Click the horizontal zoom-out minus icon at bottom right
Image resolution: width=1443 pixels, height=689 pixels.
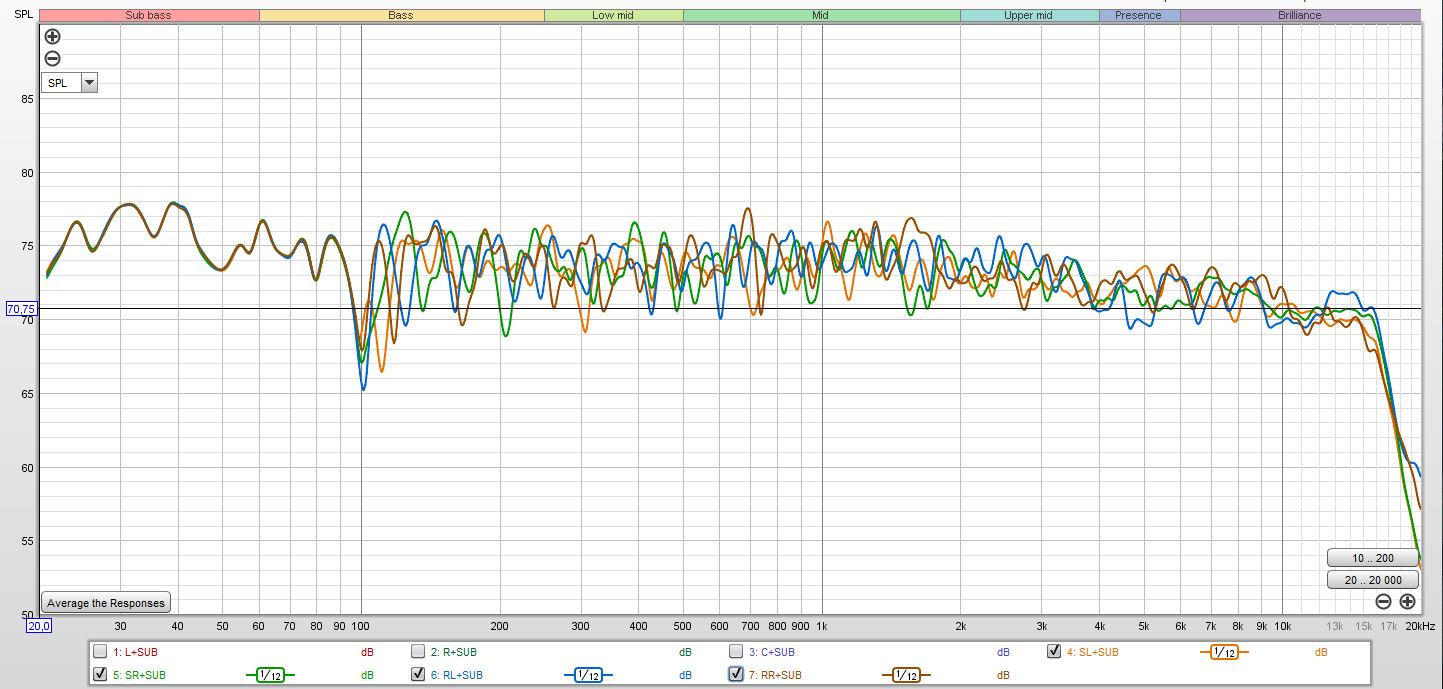coord(1383,601)
